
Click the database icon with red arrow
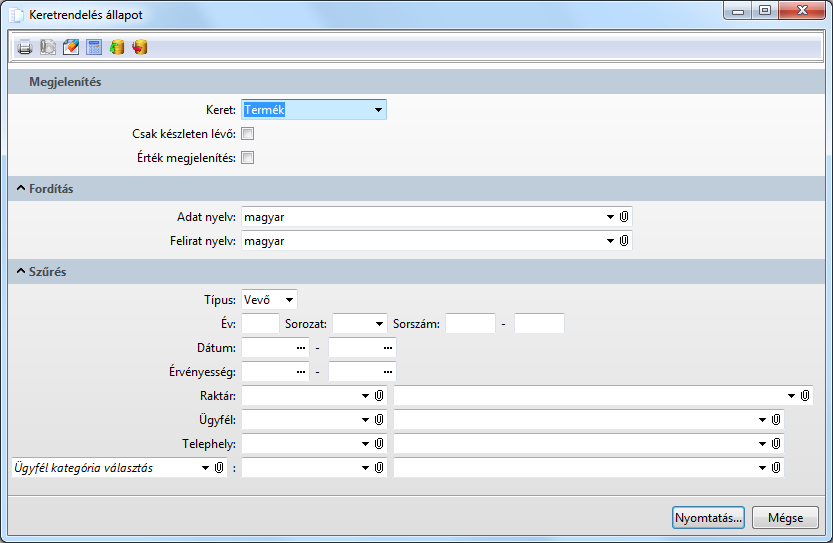(x=140, y=47)
